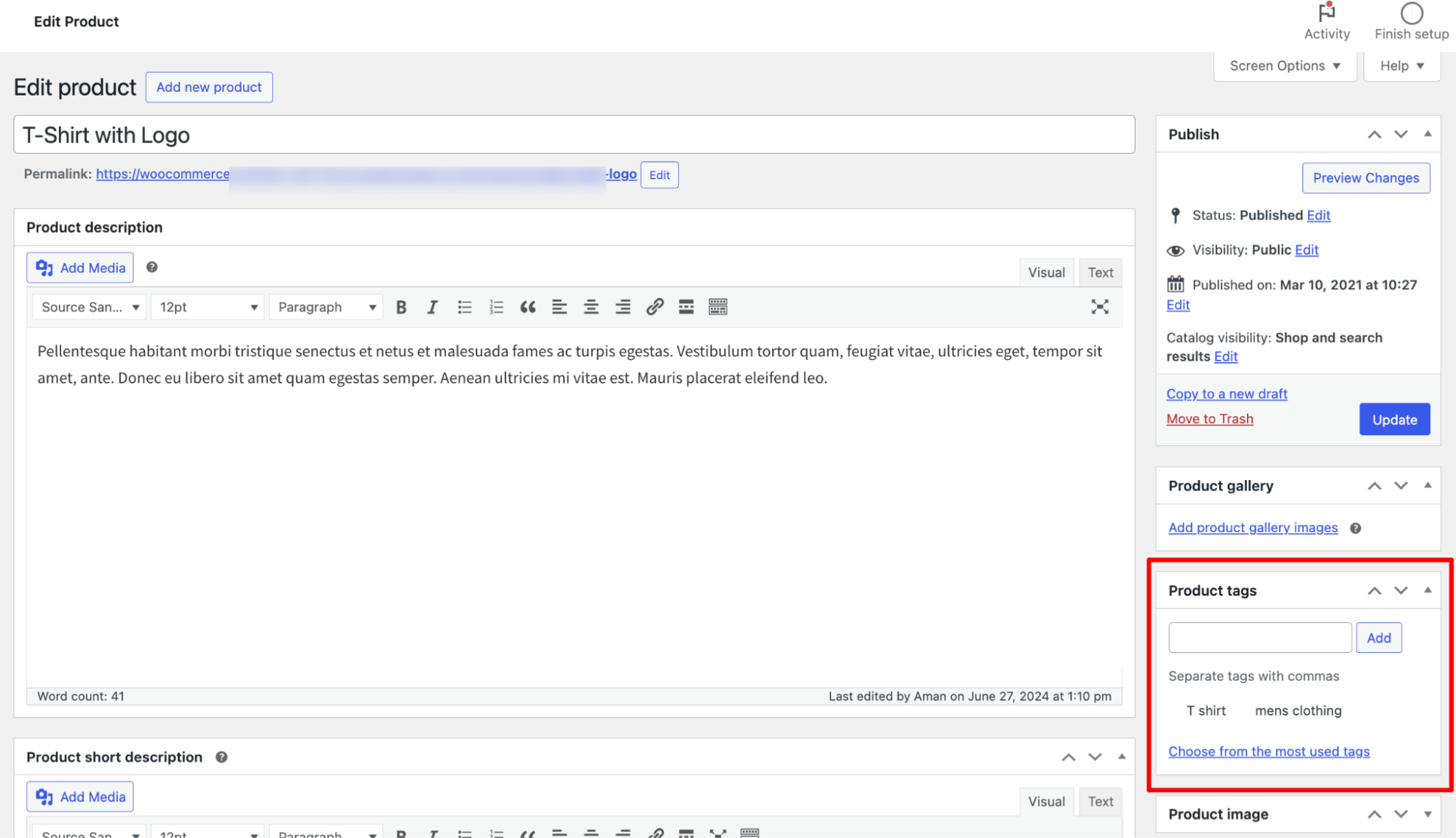The height and width of the screenshot is (838, 1456).
Task: Click help icon beside Product short description
Action: [x=221, y=757]
